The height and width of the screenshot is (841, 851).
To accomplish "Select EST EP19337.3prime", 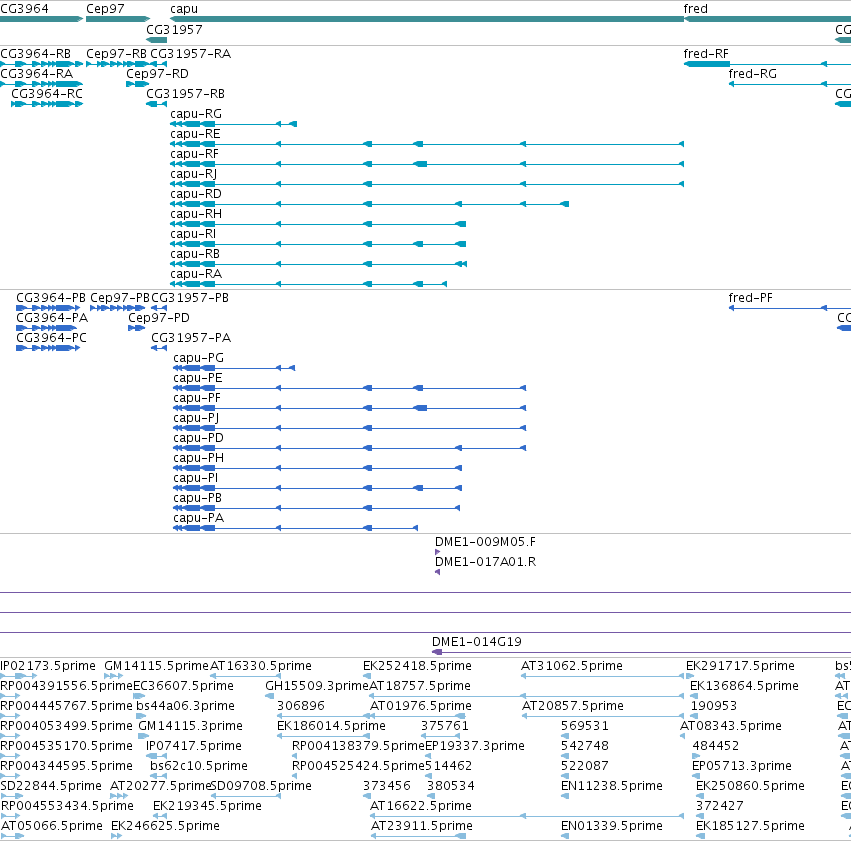I will (475, 746).
